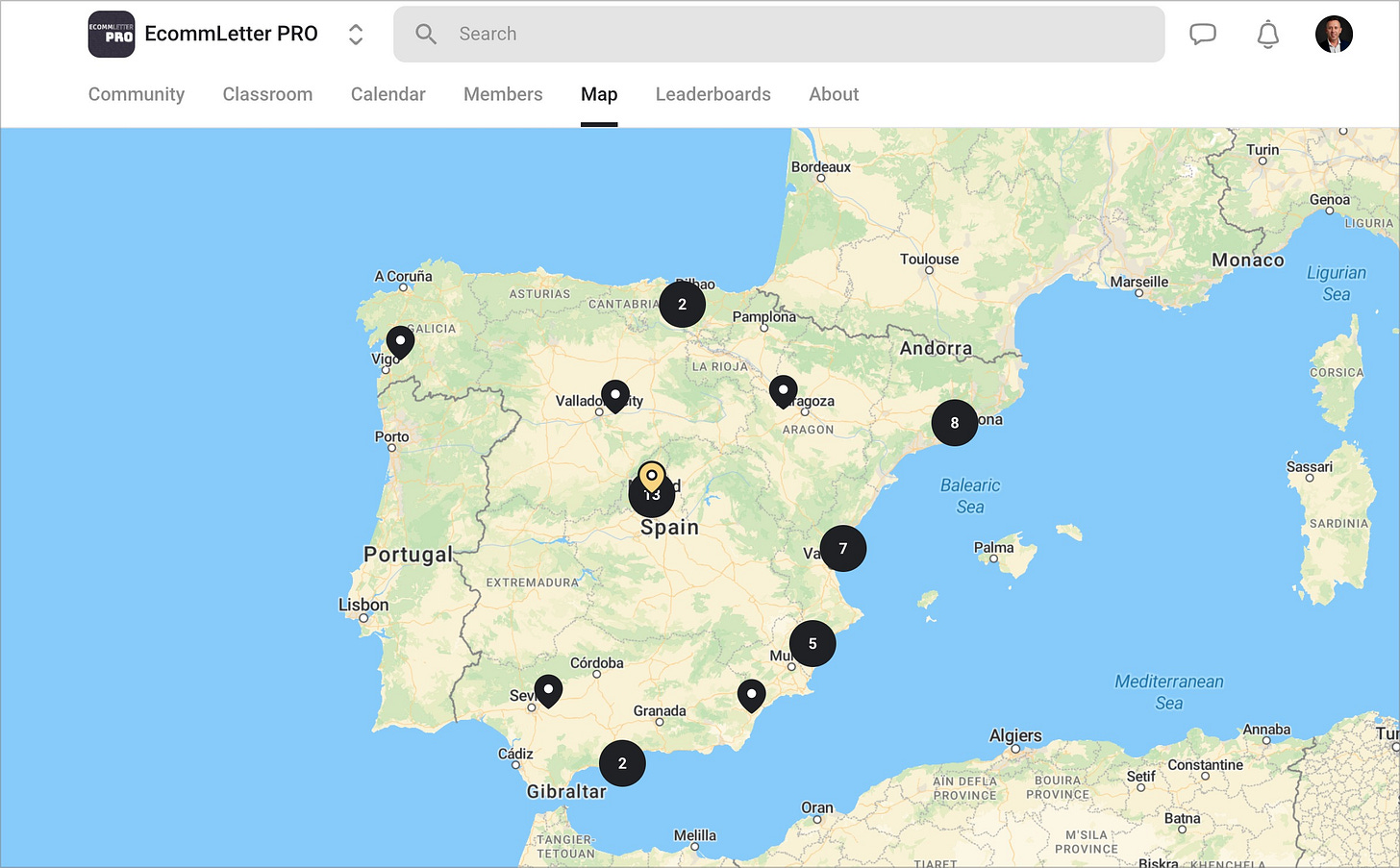Open the community switcher chevrons
This screenshot has height=868, width=1400.
(x=356, y=35)
